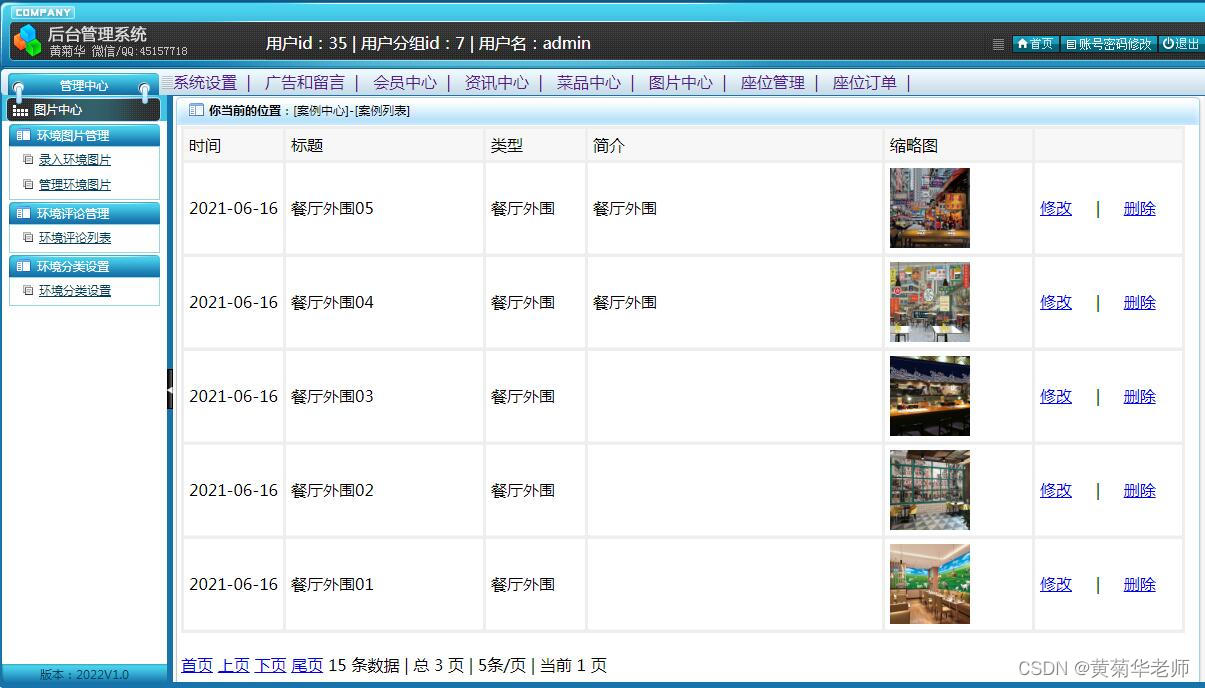
Task: Click the grid icon beside 图片中心
Action: click(x=20, y=110)
